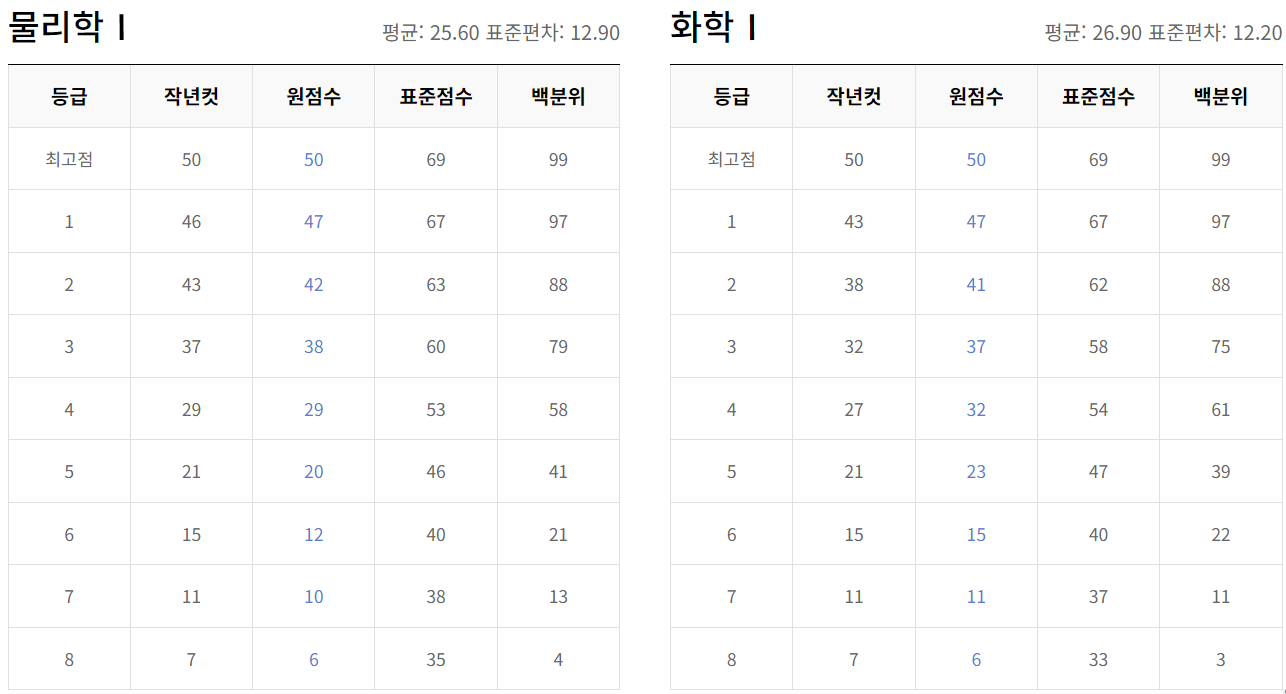Open 원점수 38 link in 물리학 I grade 3

point(314,347)
